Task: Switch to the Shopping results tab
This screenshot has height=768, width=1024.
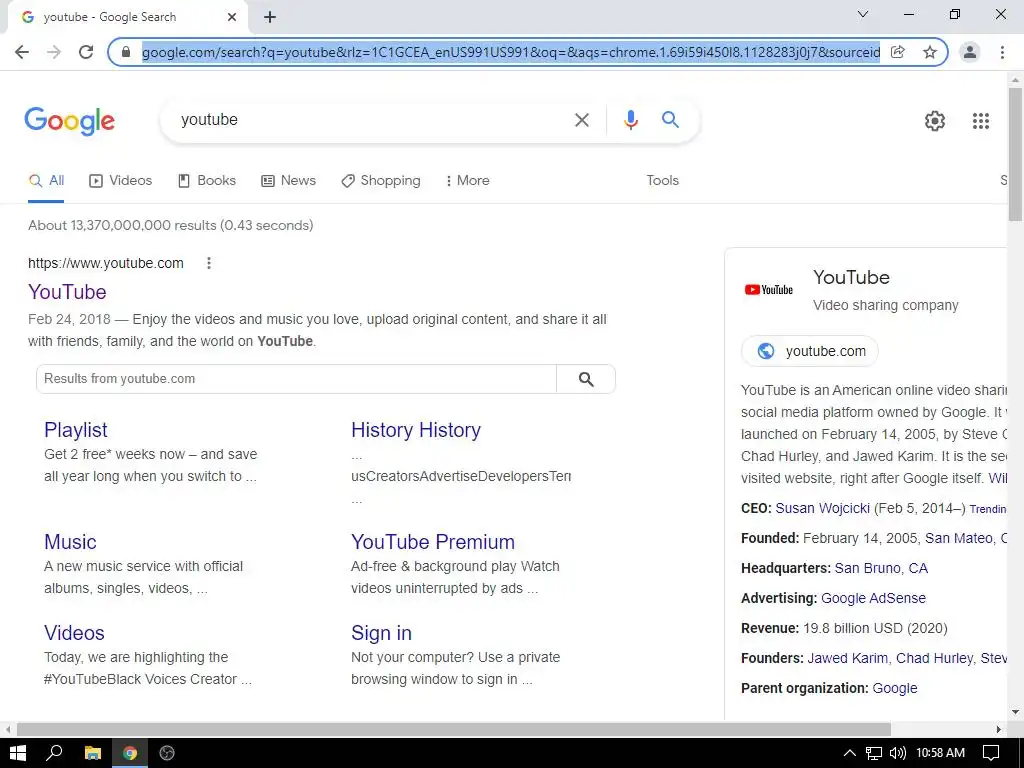Action: coord(381,181)
